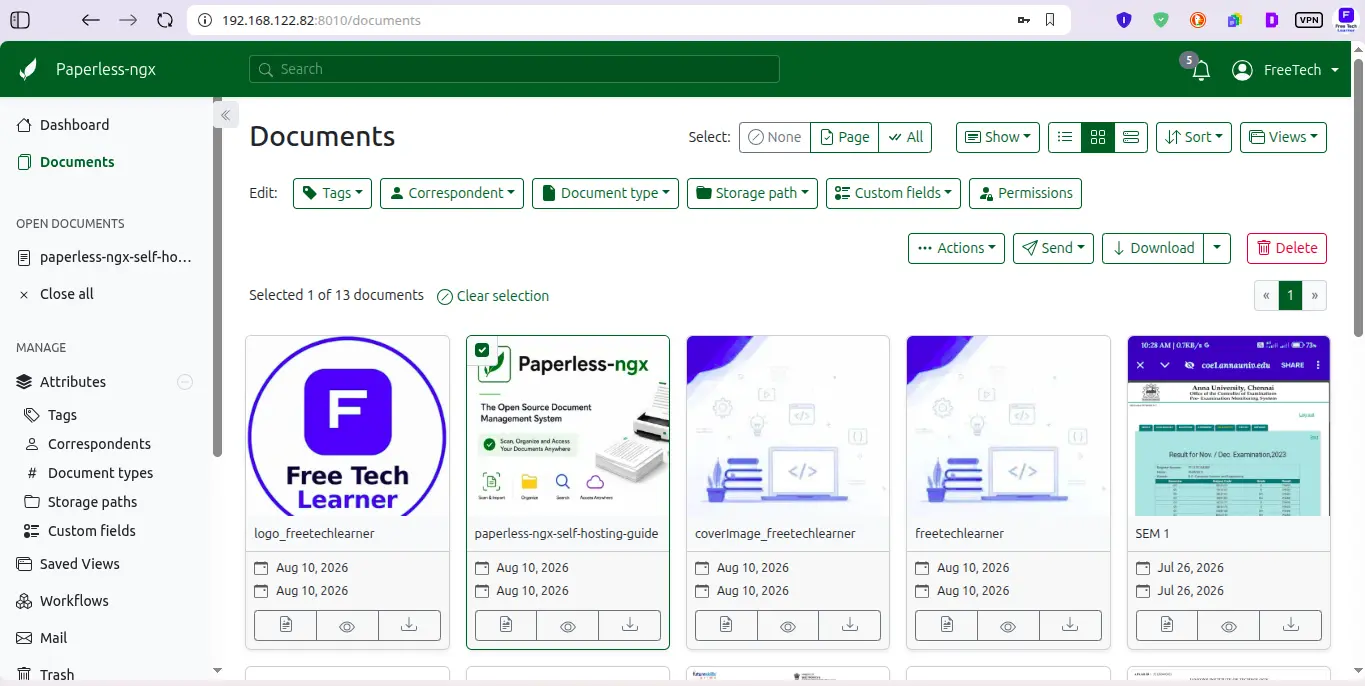Screen dimensions: 1365x686
Task: Preview paperless-ngx-self-hosting-guide using eye icon
Action: click(x=568, y=625)
